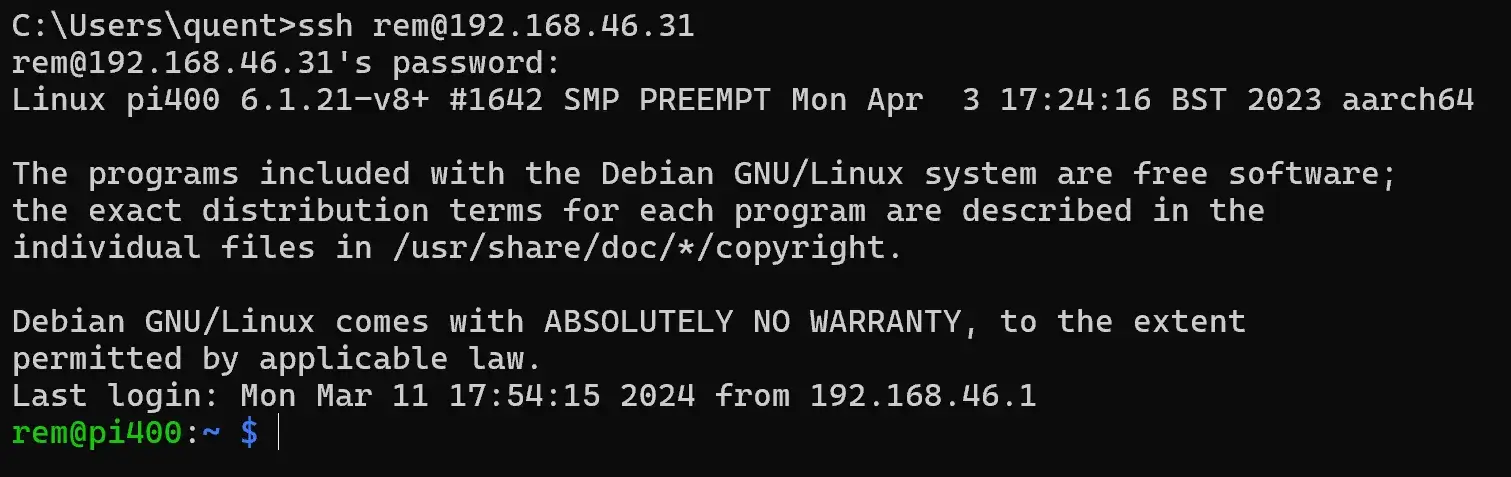Click the terminal cursor after the prompt
The image size is (1511, 477).
pyautogui.click(x=279, y=433)
